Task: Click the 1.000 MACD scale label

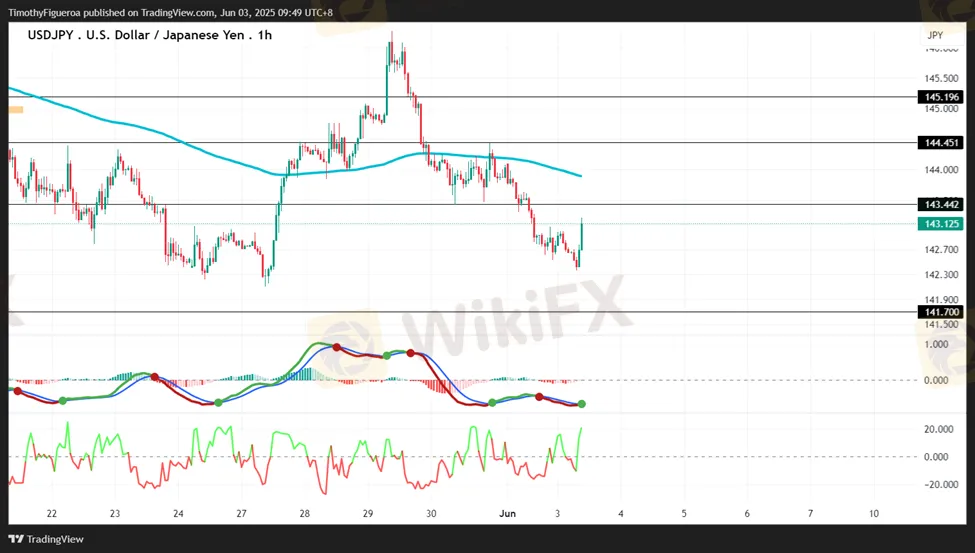Action: (x=936, y=344)
